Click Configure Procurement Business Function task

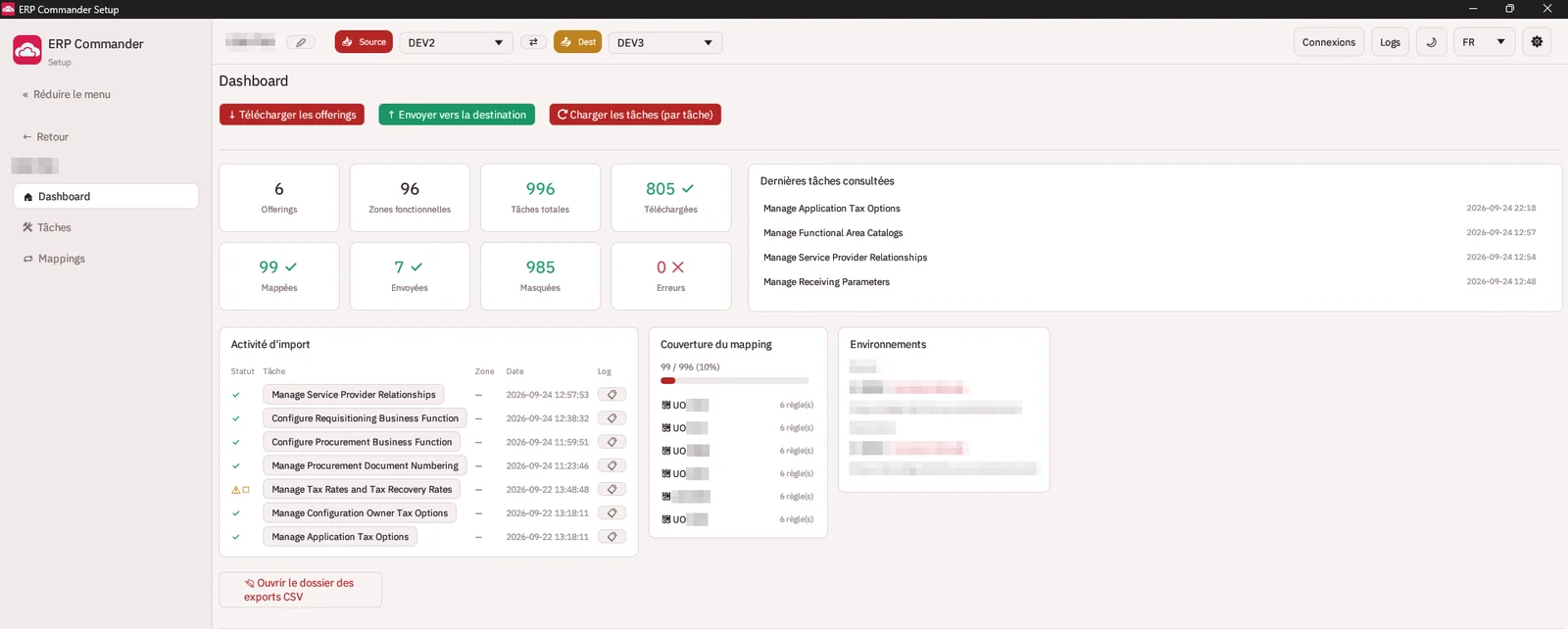pos(362,442)
